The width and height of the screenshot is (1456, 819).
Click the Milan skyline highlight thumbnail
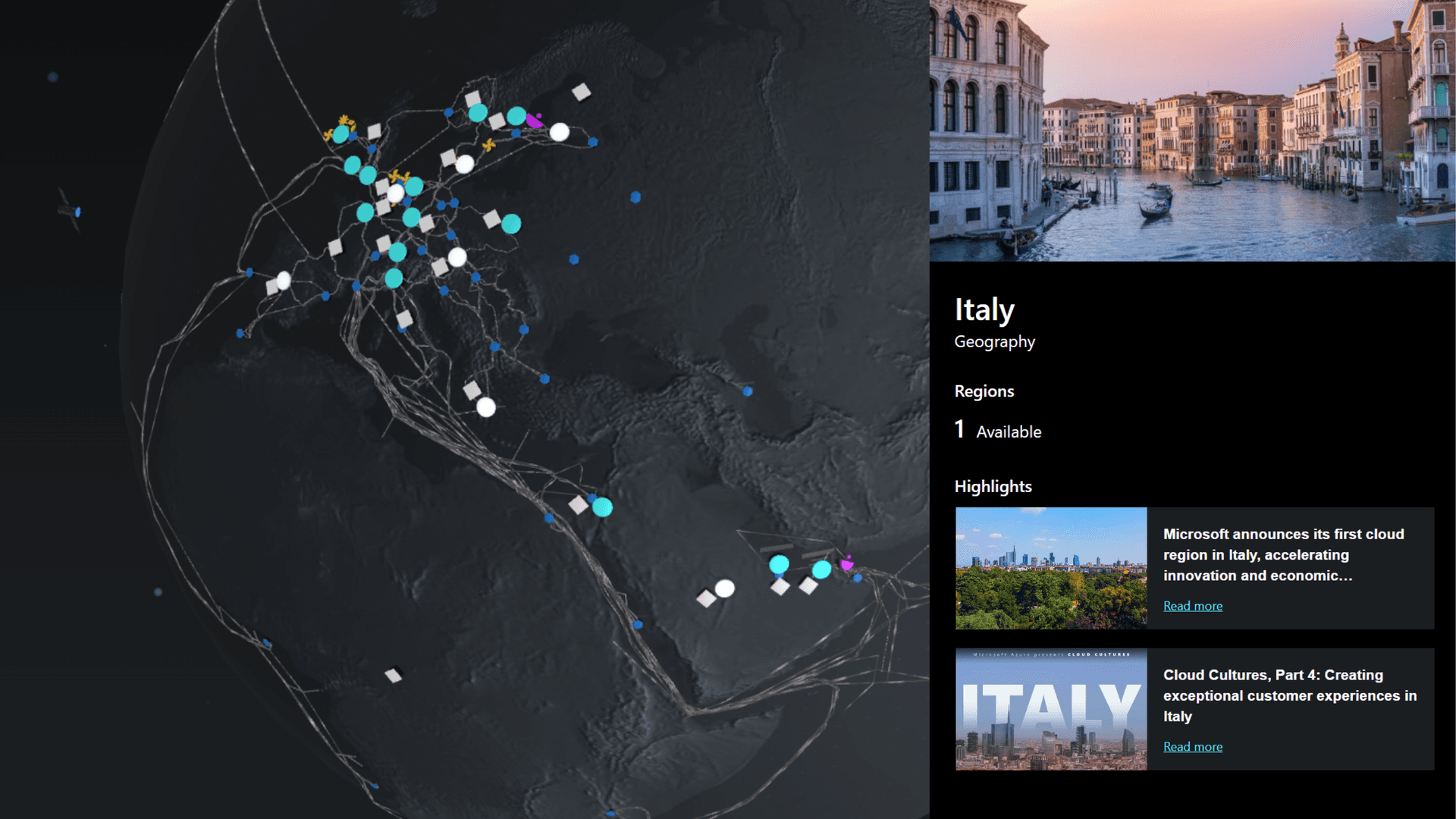(1050, 568)
